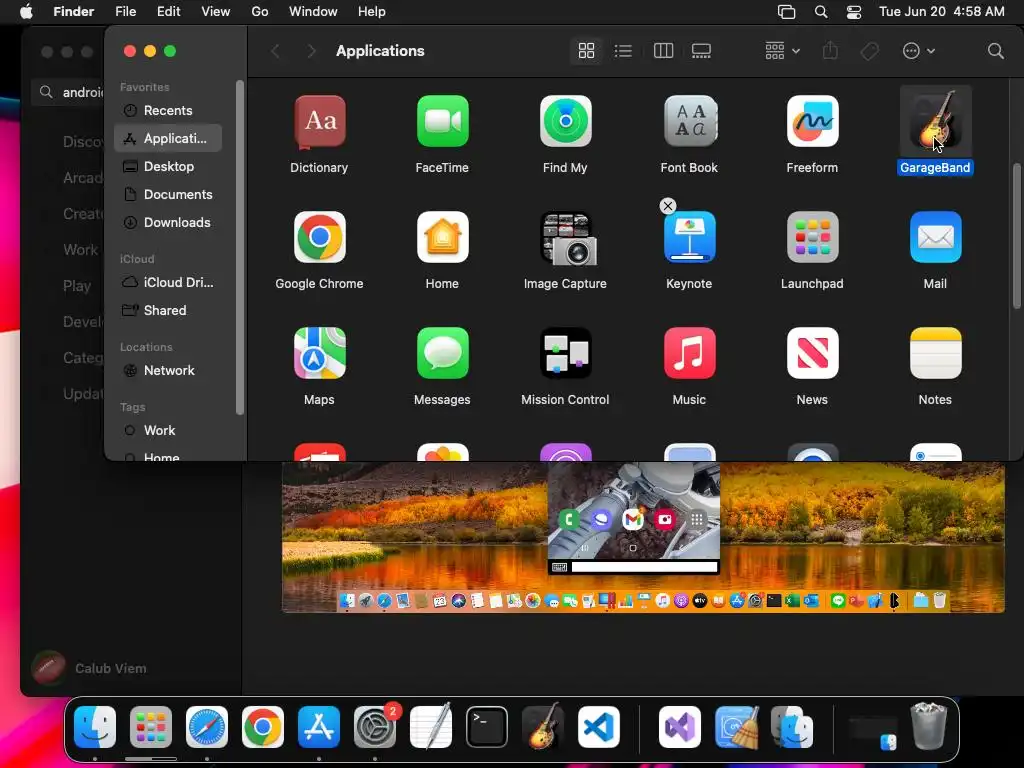Select the Home app icon
Screen dimensions: 1024x768
442,237
